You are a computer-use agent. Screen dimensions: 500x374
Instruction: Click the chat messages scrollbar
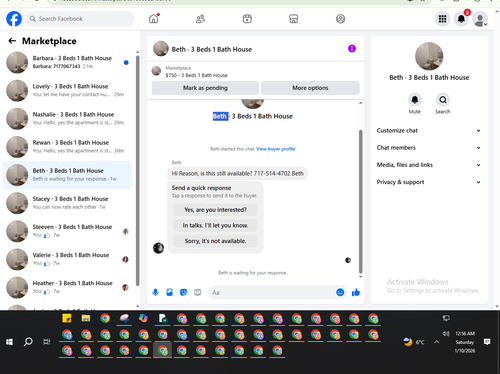(x=360, y=202)
